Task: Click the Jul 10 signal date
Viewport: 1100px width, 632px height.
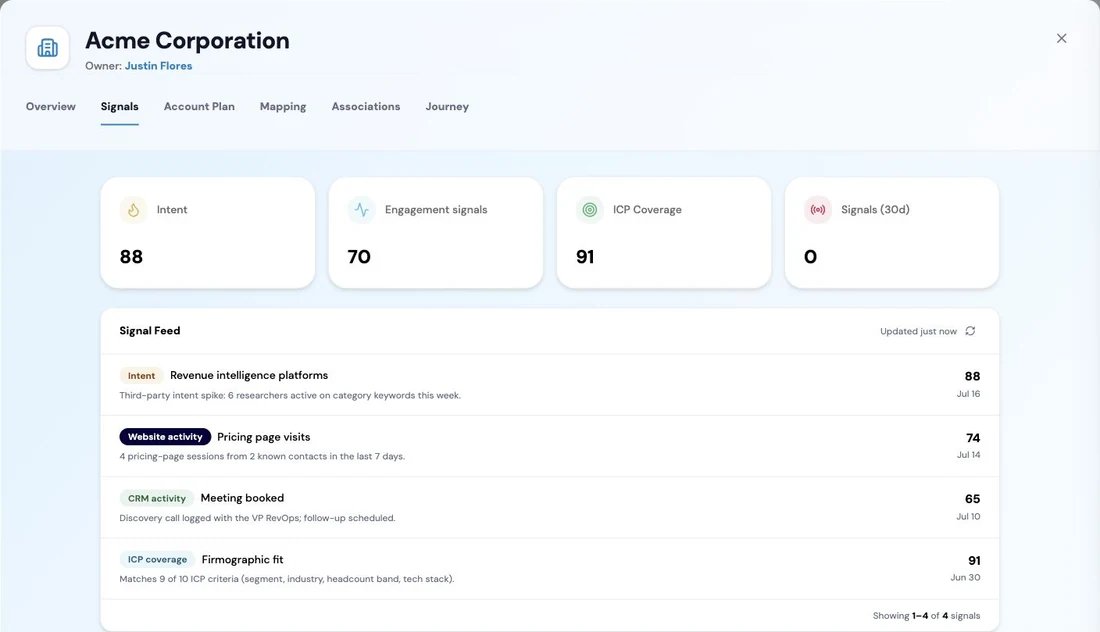Action: click(x=968, y=516)
